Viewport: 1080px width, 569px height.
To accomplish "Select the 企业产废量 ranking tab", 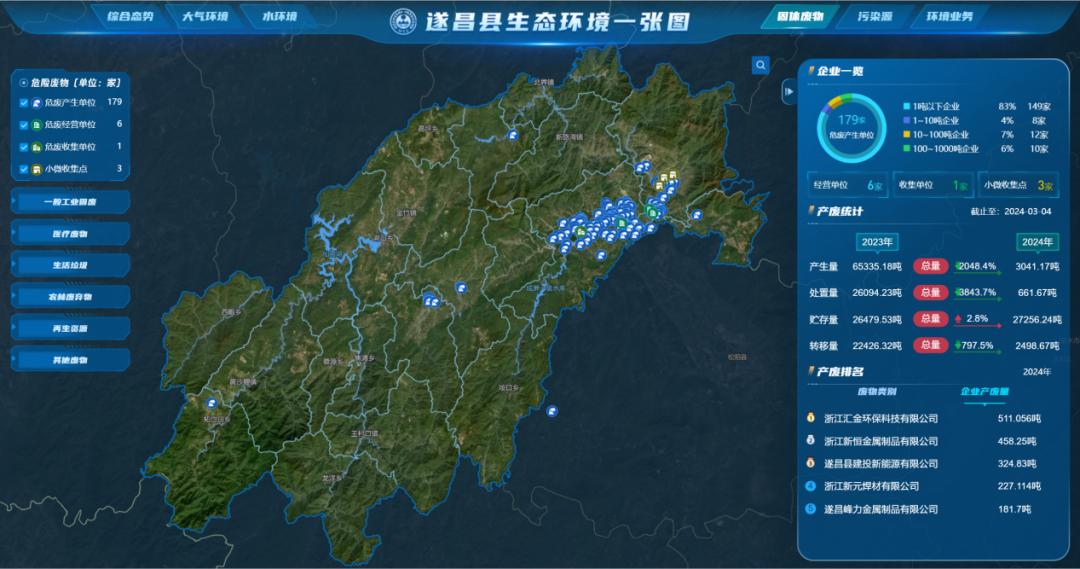I will pyautogui.click(x=984, y=391).
